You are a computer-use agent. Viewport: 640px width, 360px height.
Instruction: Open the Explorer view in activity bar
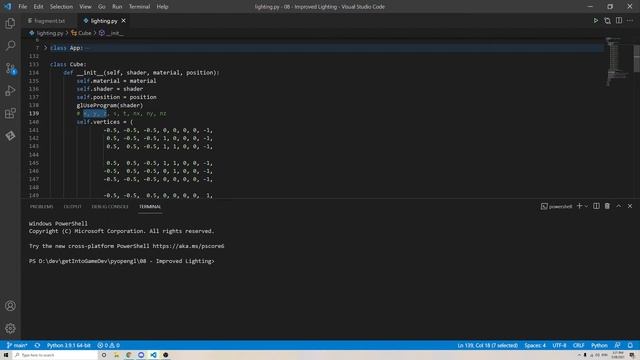pos(10,24)
